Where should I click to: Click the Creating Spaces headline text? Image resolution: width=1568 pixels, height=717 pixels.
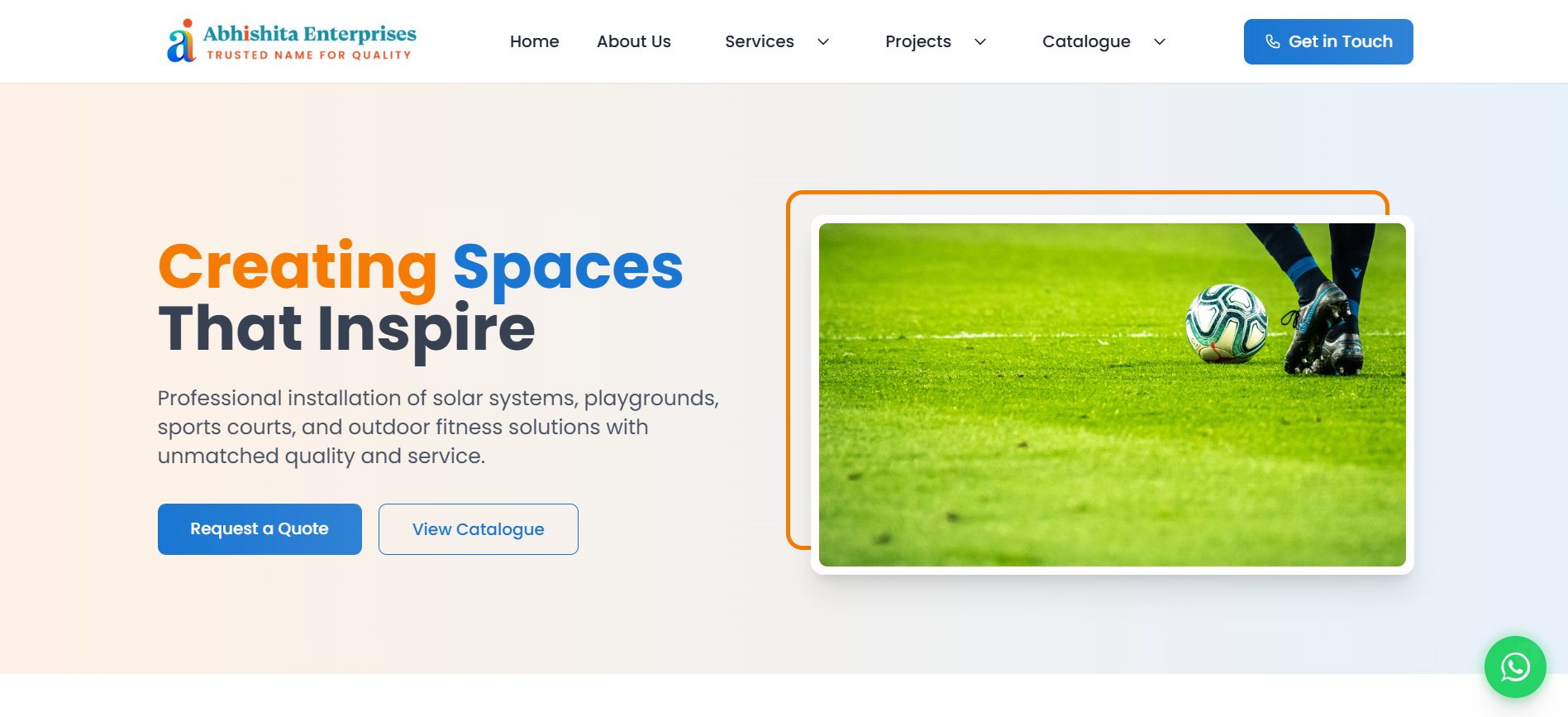point(420,268)
